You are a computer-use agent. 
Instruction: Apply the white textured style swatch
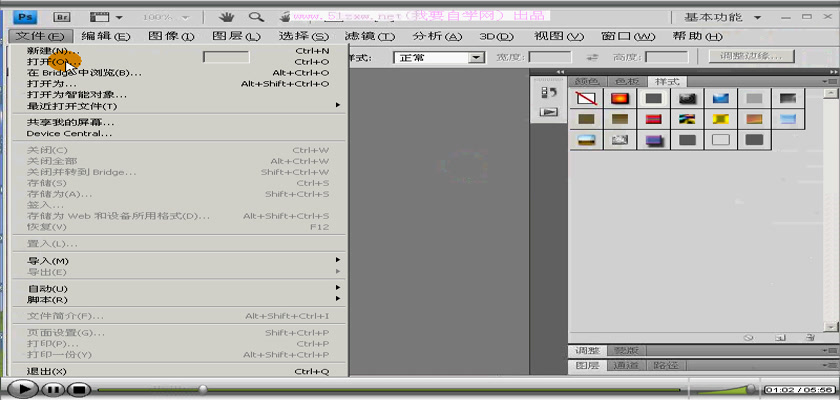[620, 140]
